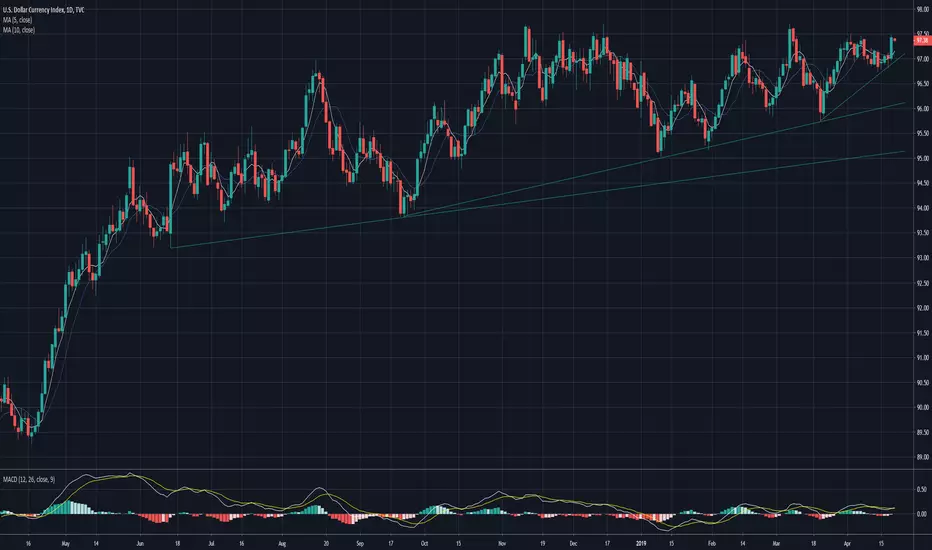Click the Dec label on time axis
The width and height of the screenshot is (932, 550).
[573, 543]
